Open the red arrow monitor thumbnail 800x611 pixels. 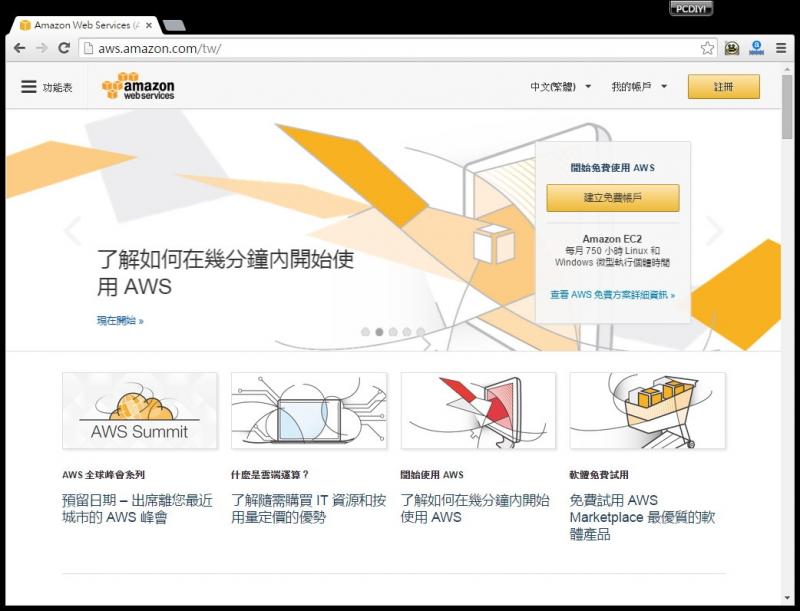click(x=478, y=411)
